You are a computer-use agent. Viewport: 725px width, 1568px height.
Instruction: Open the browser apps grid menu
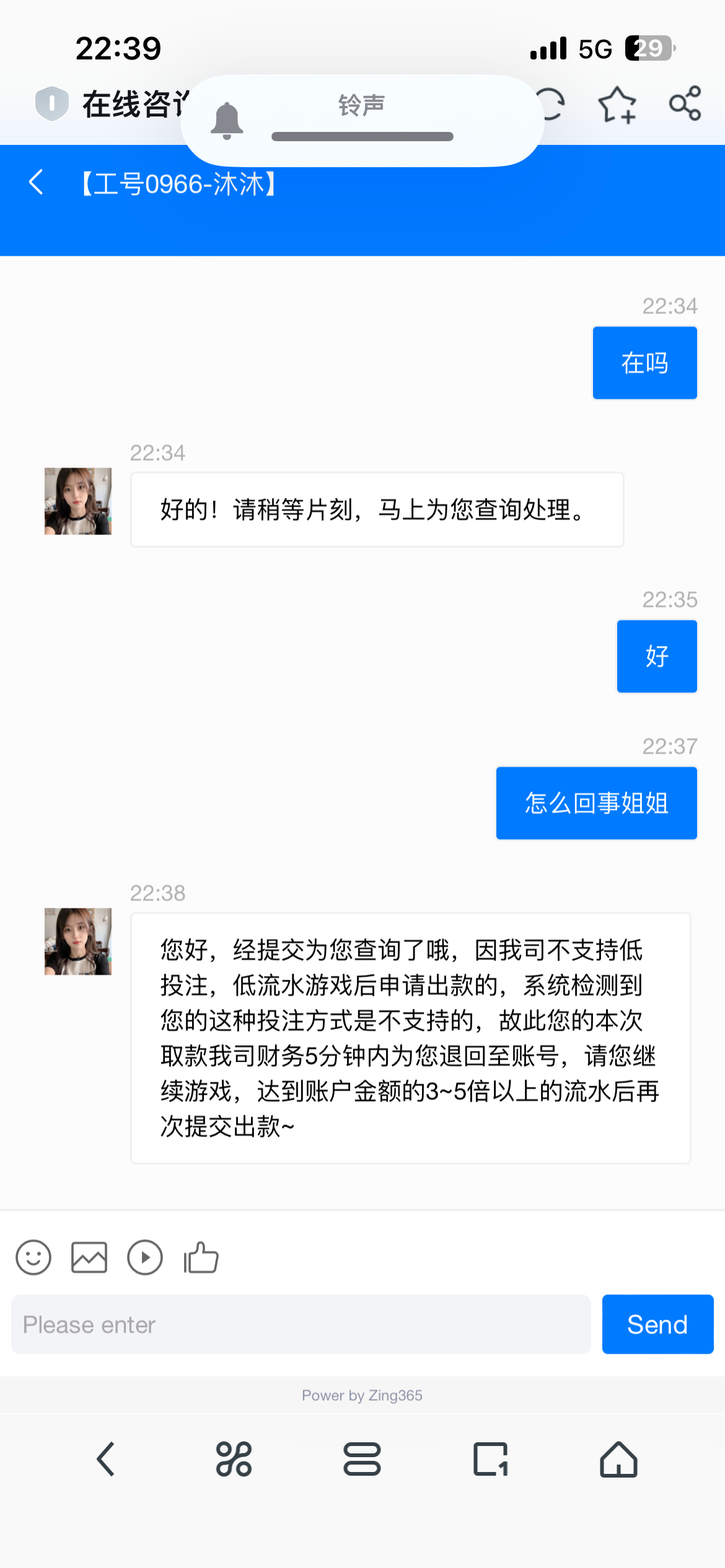(234, 1459)
